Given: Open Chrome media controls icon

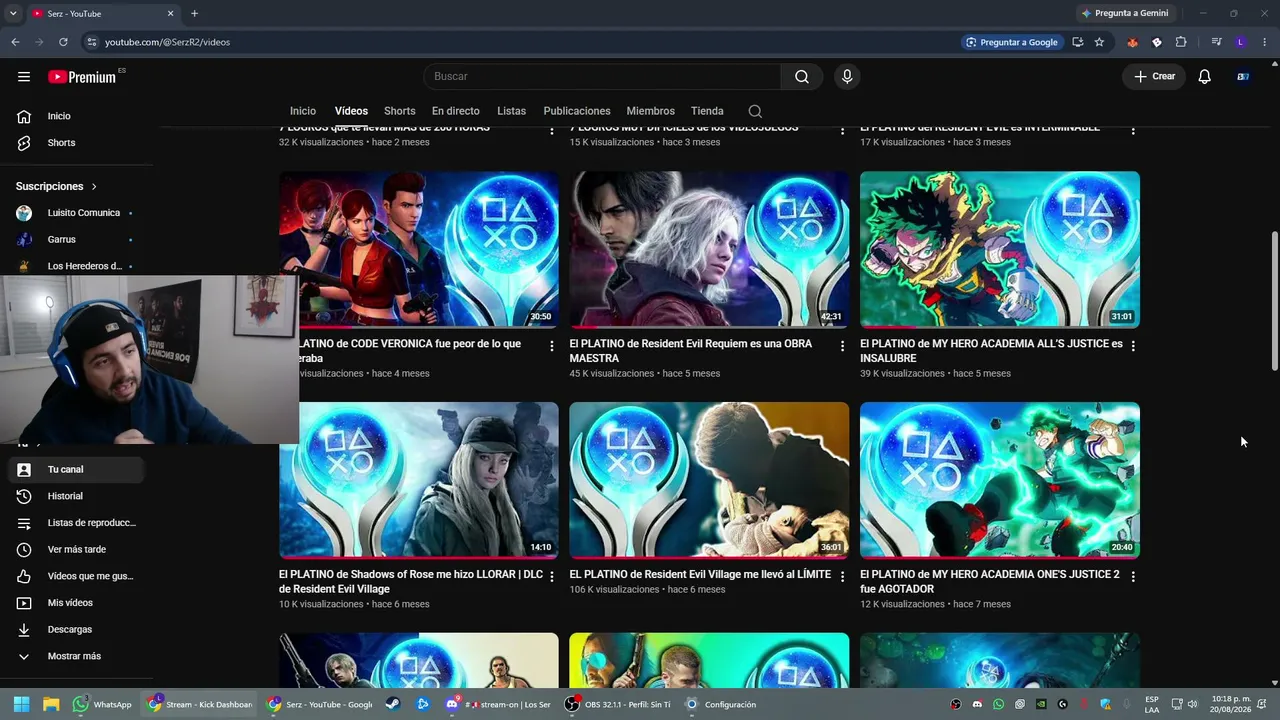Looking at the screenshot, I should click(x=1216, y=42).
